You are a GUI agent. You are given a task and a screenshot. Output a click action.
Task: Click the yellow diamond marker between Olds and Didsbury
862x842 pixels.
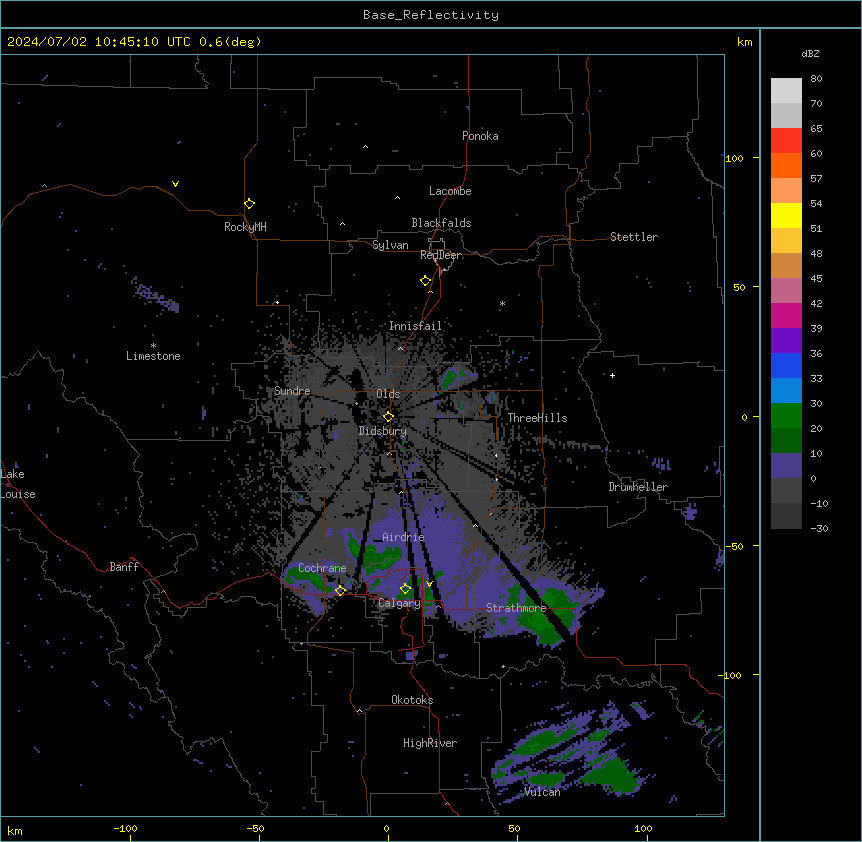(388, 417)
